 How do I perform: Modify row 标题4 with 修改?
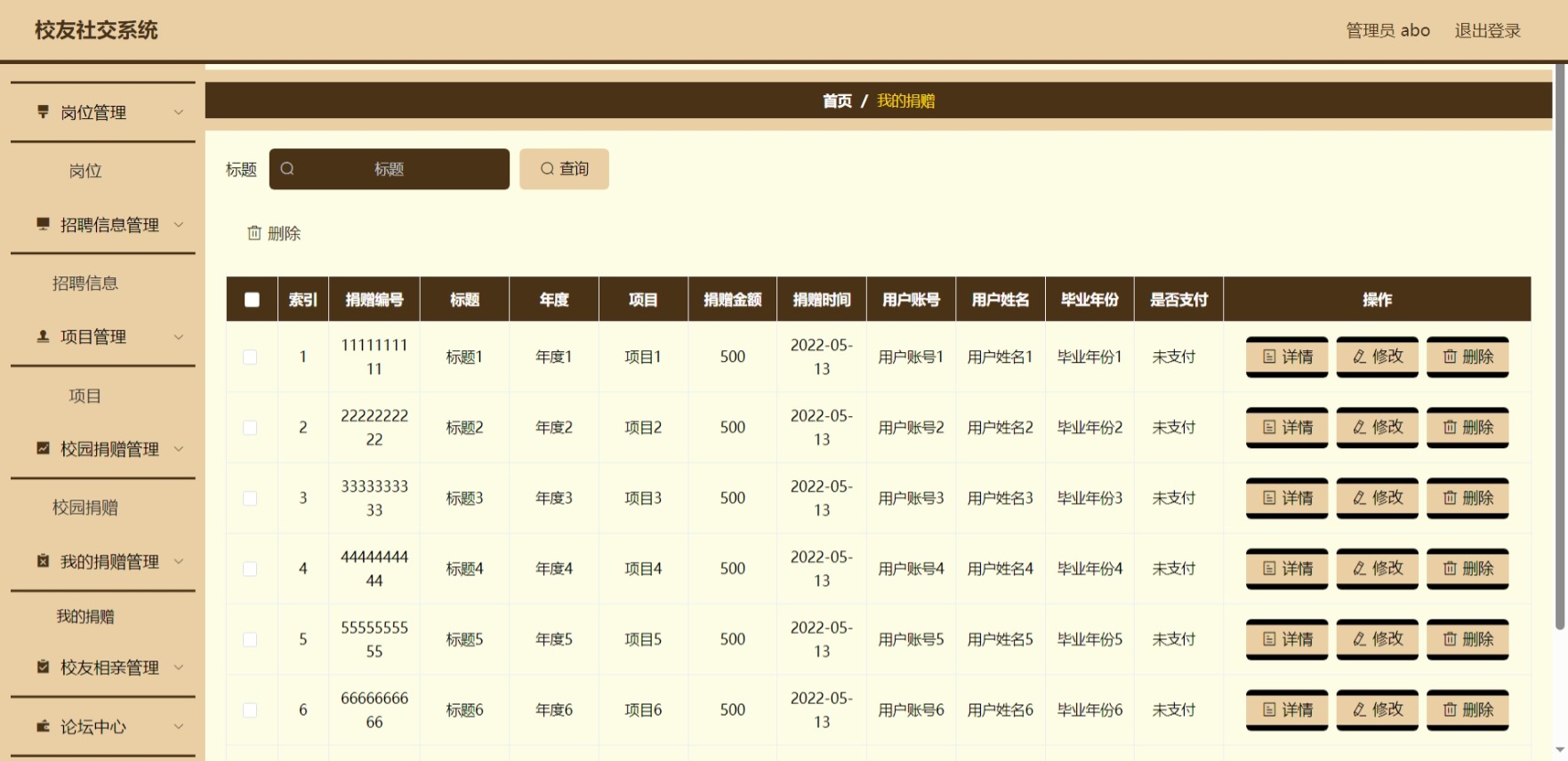point(1377,568)
